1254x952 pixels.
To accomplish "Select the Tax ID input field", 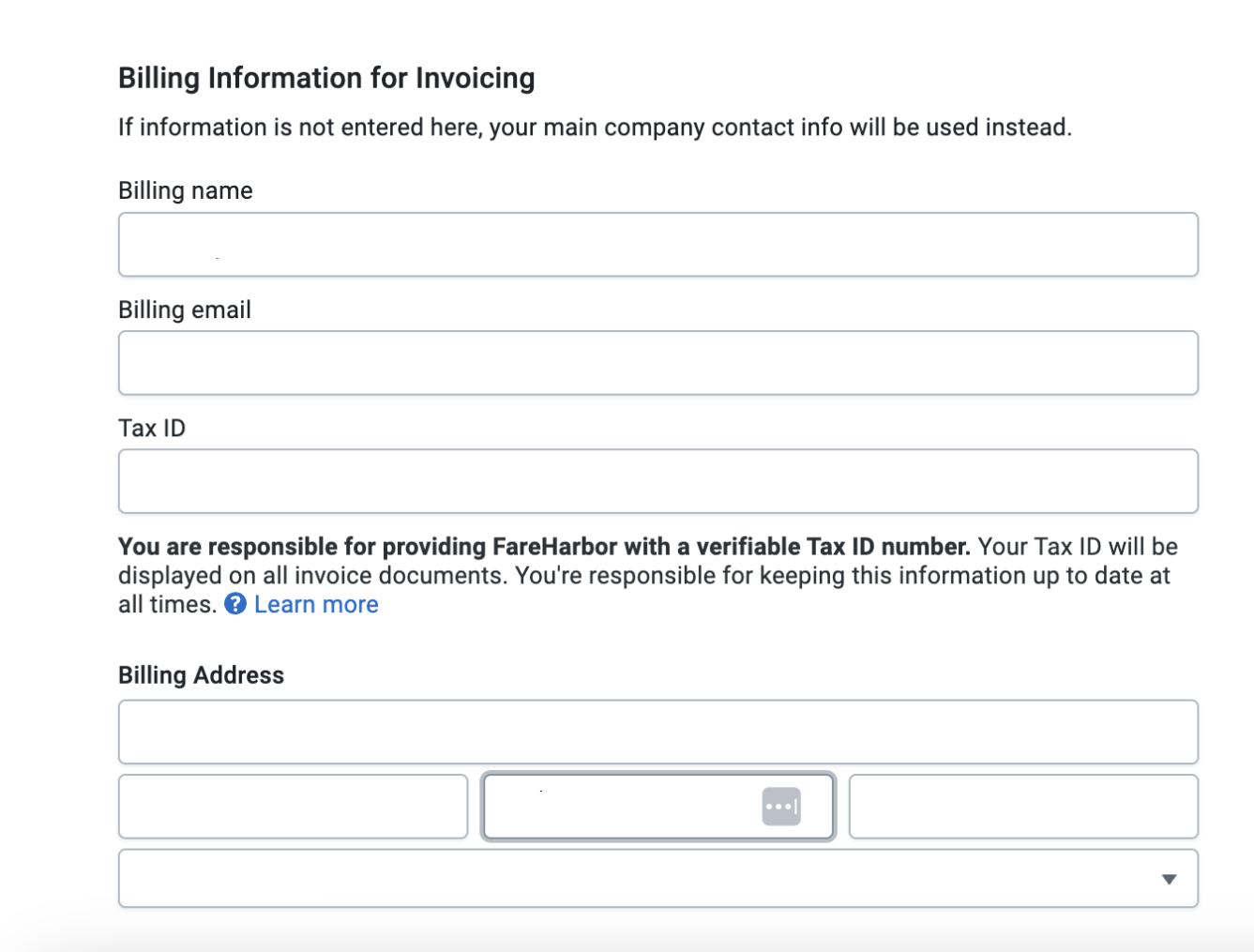I will click(x=657, y=481).
